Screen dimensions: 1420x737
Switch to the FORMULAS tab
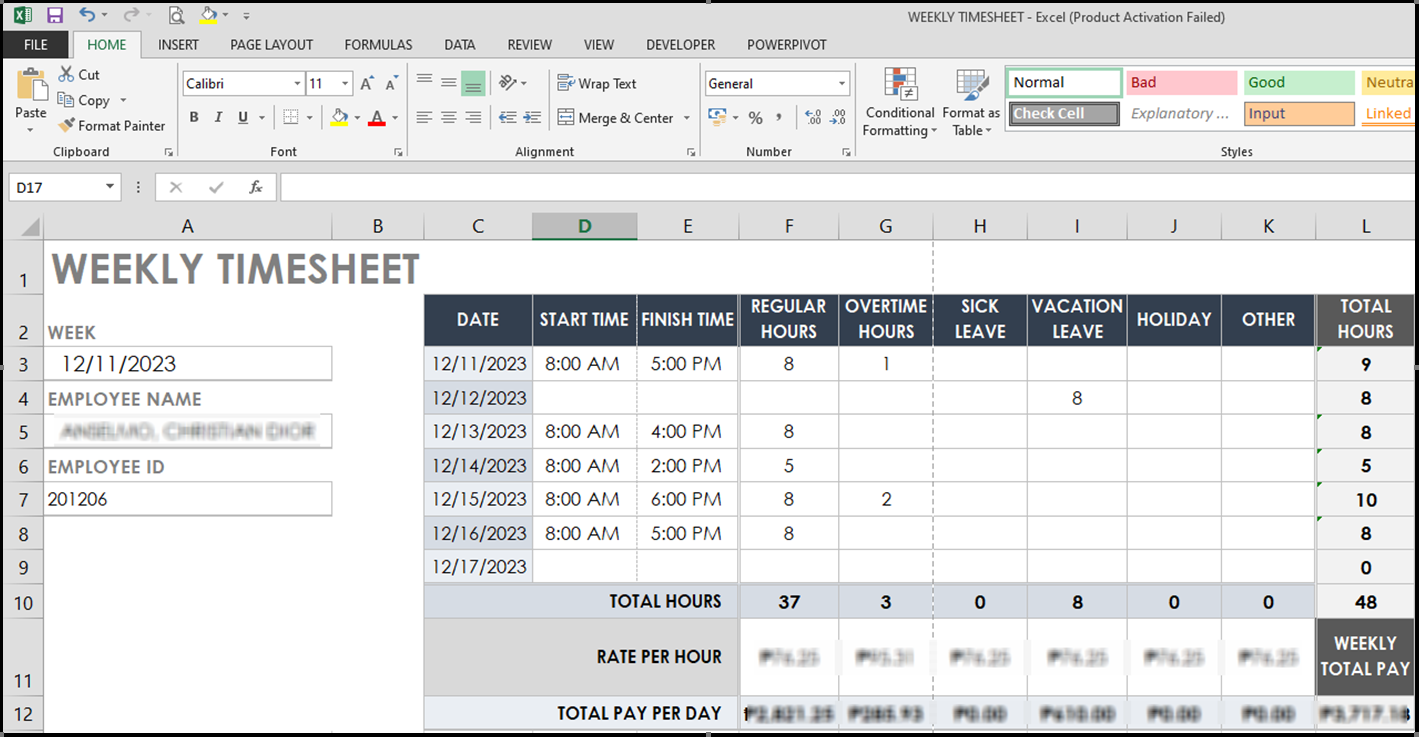click(x=378, y=45)
